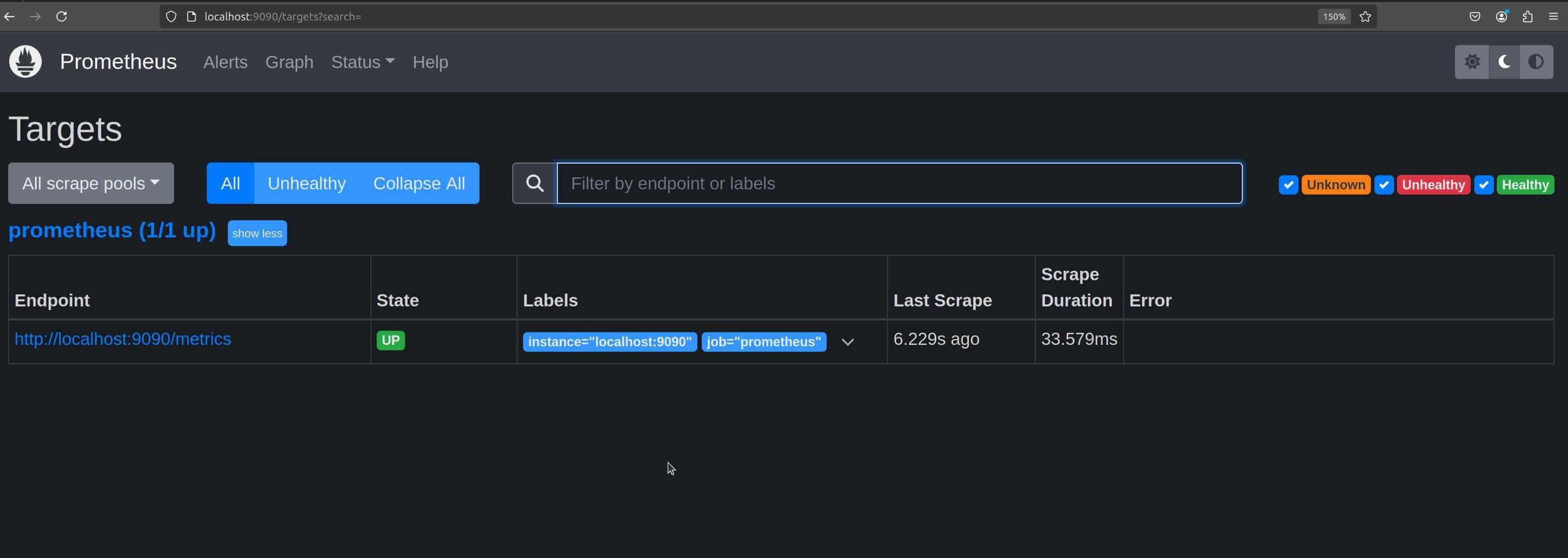Uncheck the Unhealthy state checkbox

click(1384, 185)
